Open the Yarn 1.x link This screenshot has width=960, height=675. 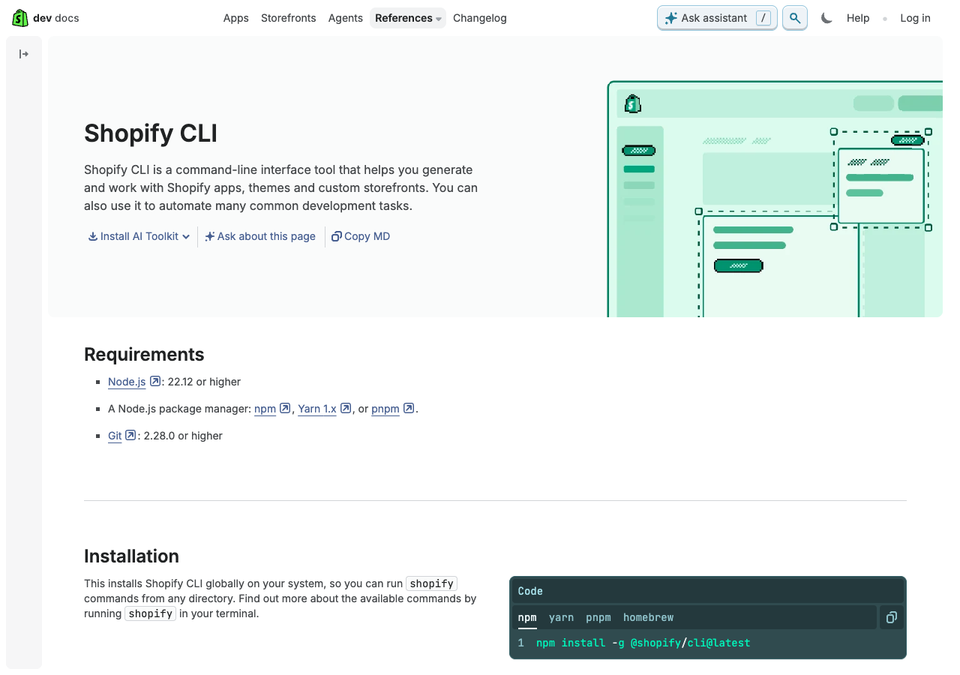(x=317, y=409)
